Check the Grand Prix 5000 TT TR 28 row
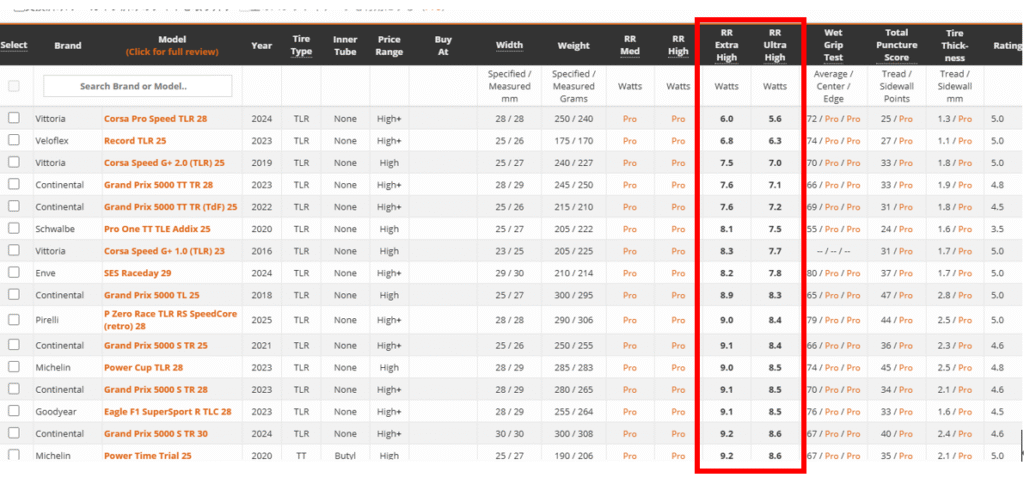Viewport: 1024px width, 478px height. (x=14, y=185)
